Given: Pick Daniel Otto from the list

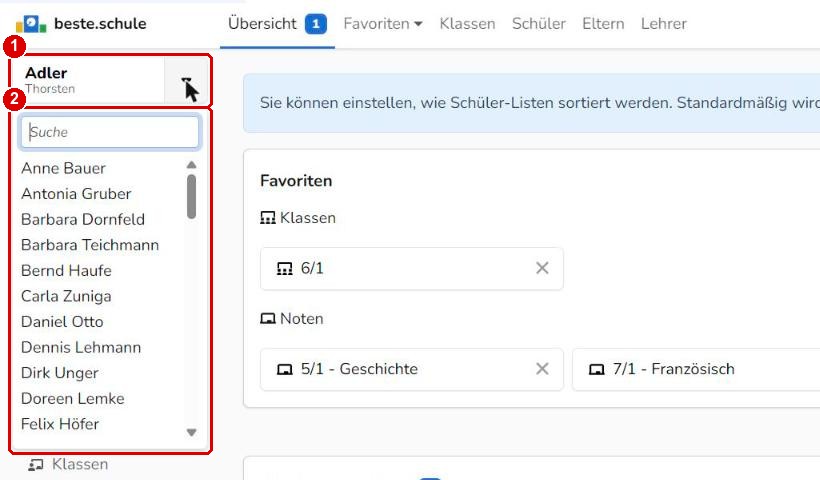Looking at the screenshot, I should (x=62, y=322).
